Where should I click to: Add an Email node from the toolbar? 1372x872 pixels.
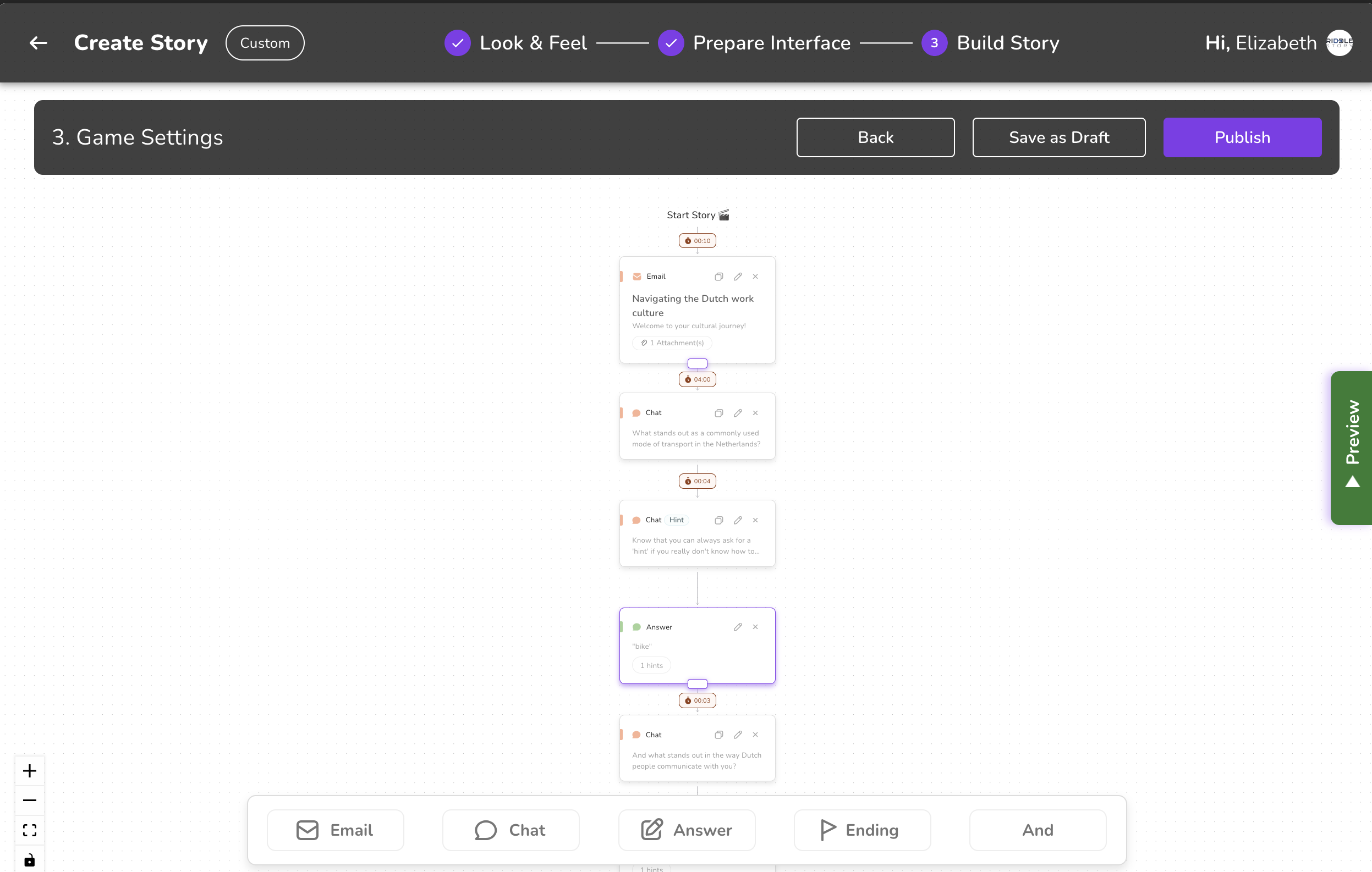point(335,830)
